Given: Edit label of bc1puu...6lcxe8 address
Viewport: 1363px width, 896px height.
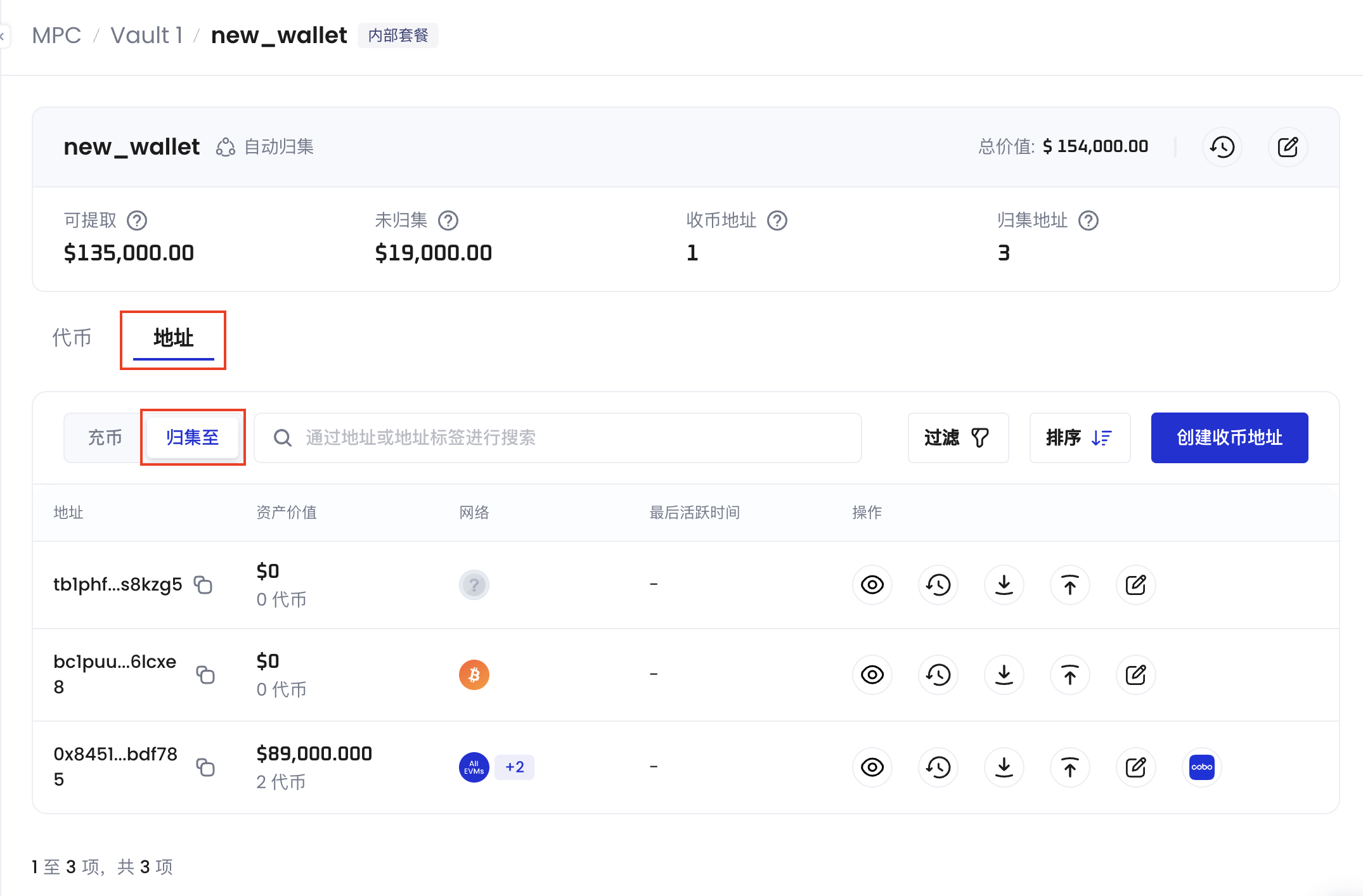Looking at the screenshot, I should click(x=1135, y=674).
